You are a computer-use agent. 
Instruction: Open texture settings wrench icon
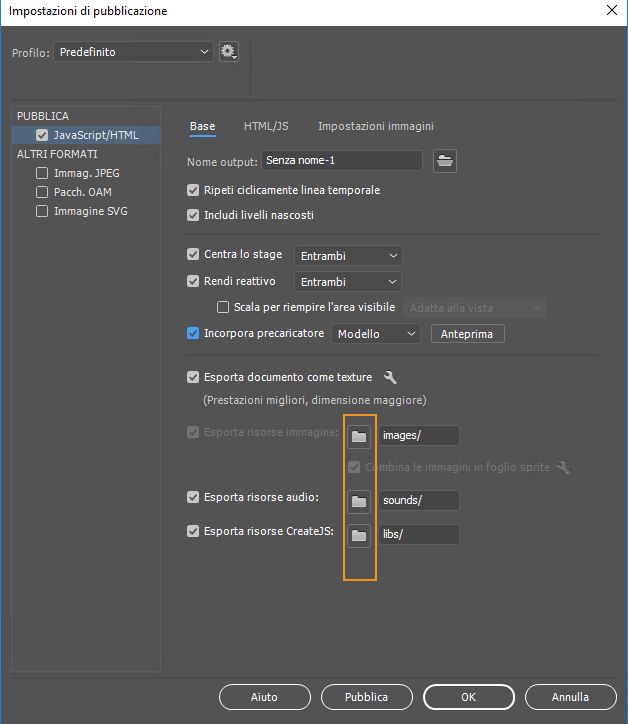[390, 378]
